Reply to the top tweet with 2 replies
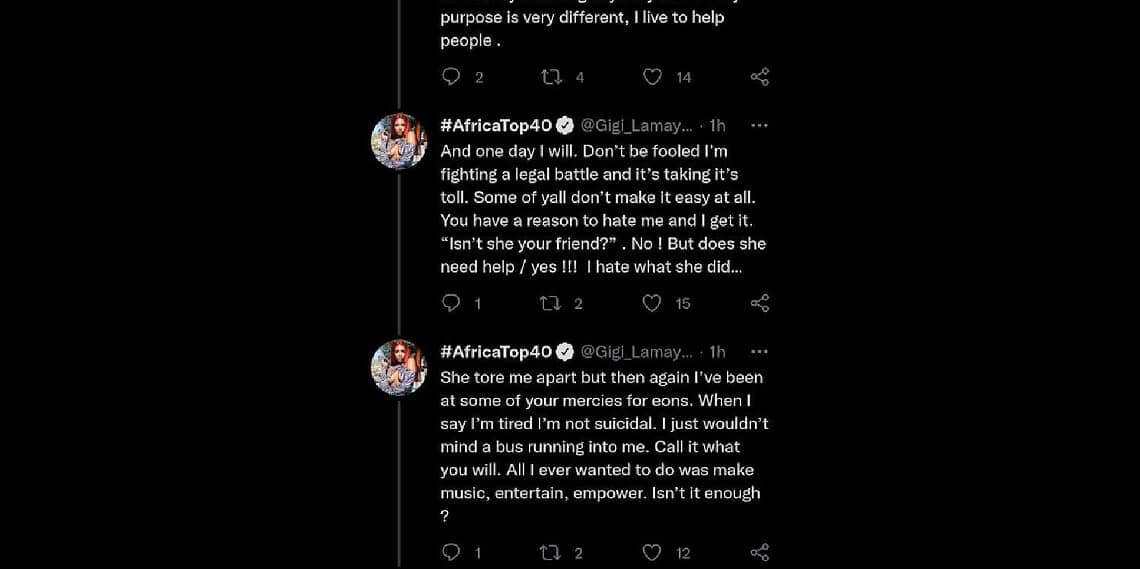Viewport: 1140px width, 569px height. pos(451,77)
